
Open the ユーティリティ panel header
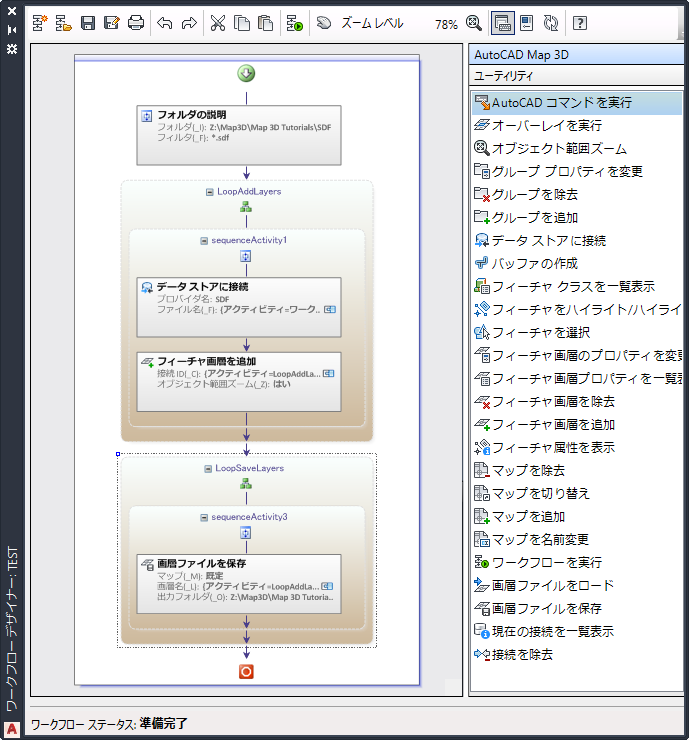(x=576, y=76)
